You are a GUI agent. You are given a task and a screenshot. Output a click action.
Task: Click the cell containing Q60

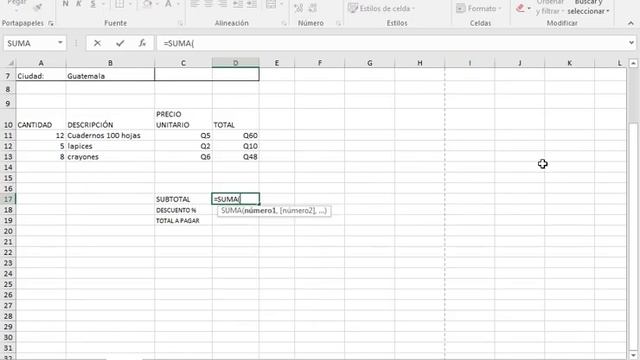point(236,136)
